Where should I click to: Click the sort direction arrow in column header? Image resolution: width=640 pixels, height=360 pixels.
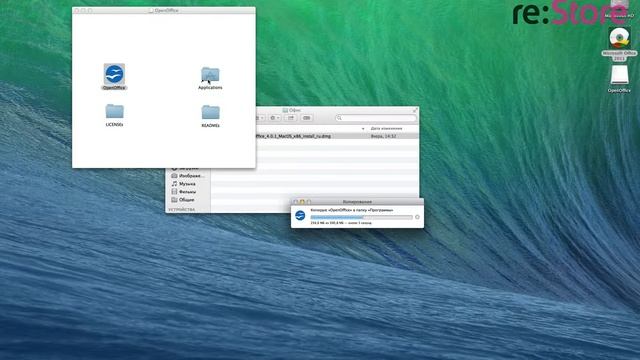pos(363,129)
